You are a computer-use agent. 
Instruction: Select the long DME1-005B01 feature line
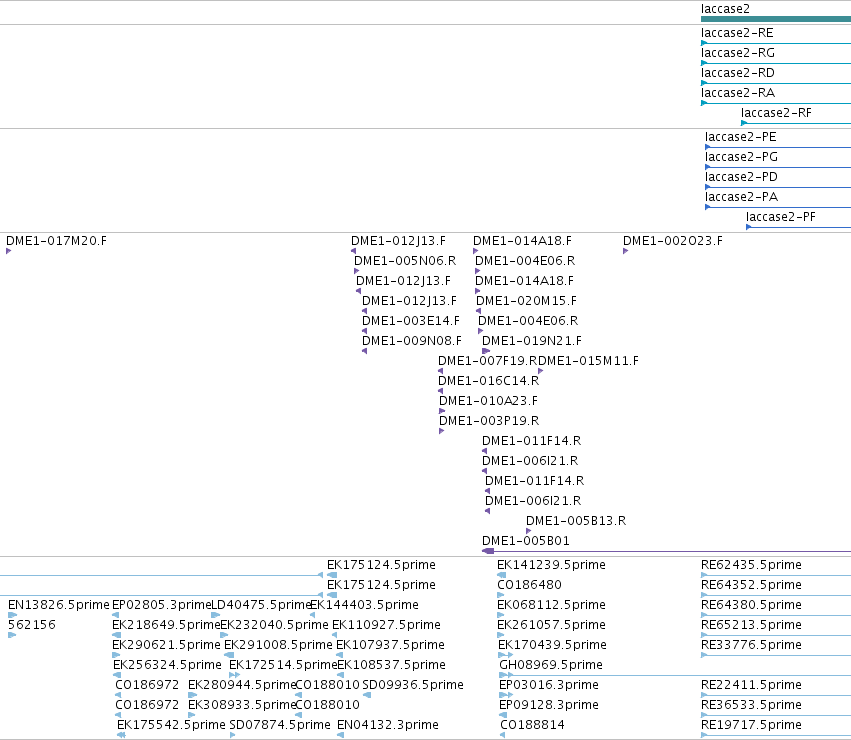666,551
